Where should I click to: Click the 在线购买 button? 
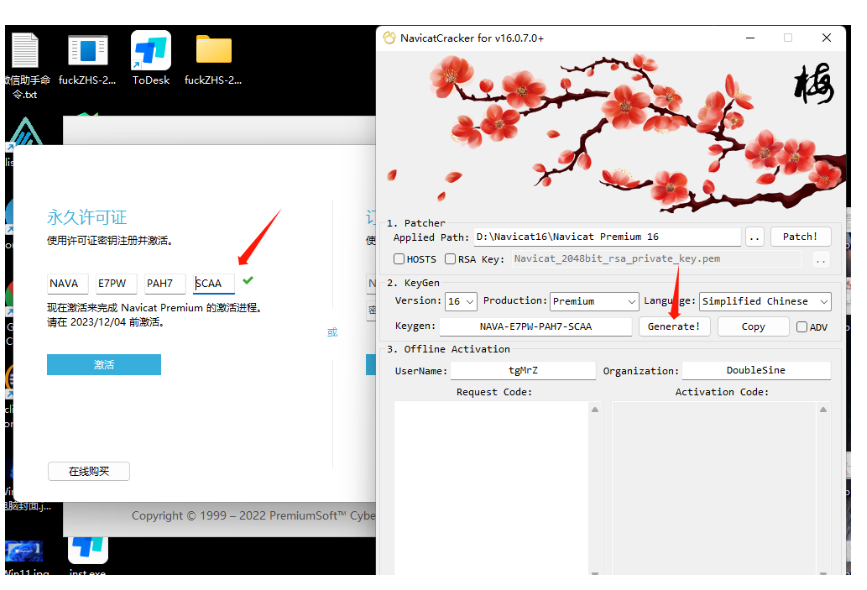89,471
